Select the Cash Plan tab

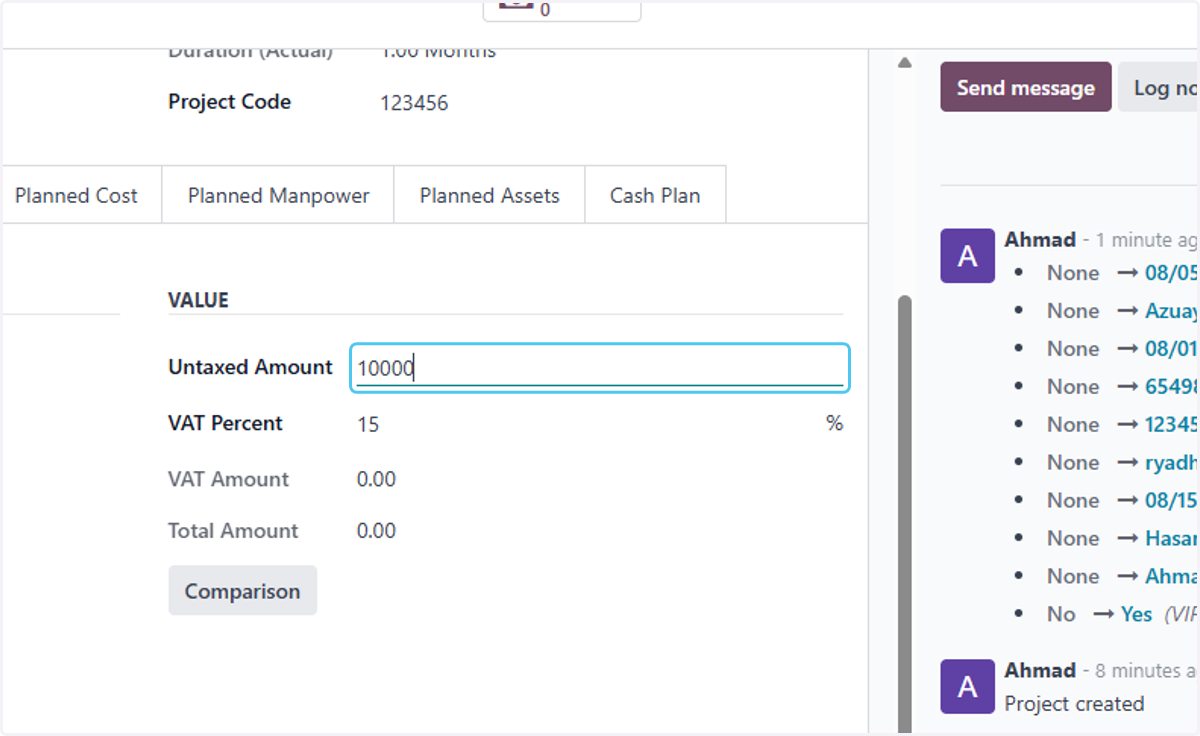[655, 196]
